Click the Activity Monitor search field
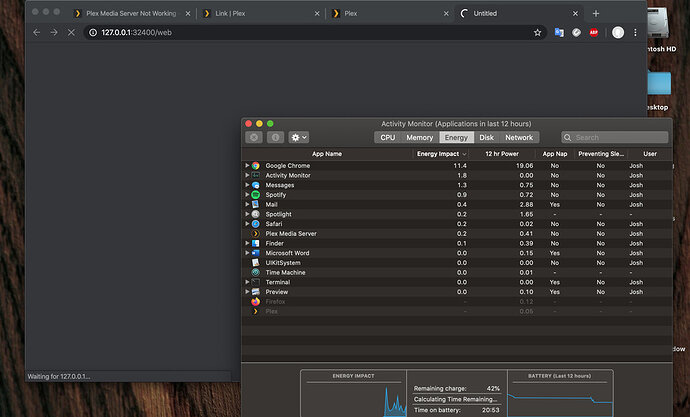Viewport: 690px width, 417px height. (x=615, y=137)
